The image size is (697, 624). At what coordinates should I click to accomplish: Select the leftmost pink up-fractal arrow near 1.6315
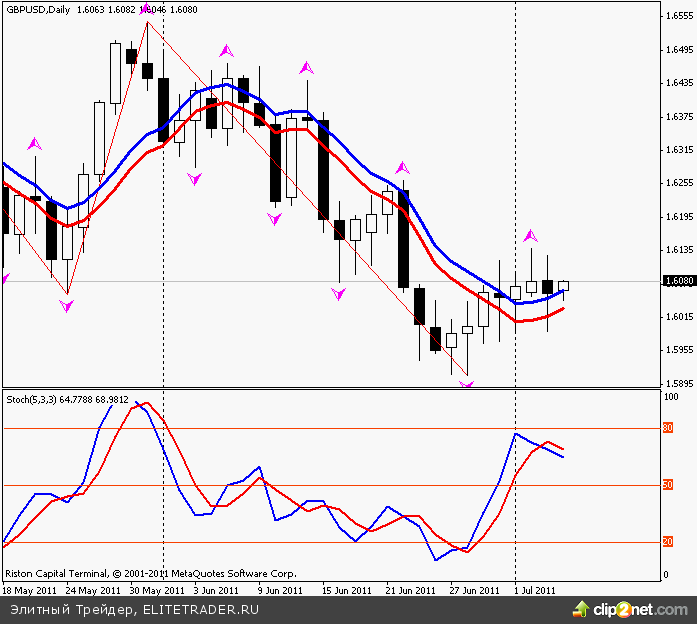[36, 144]
